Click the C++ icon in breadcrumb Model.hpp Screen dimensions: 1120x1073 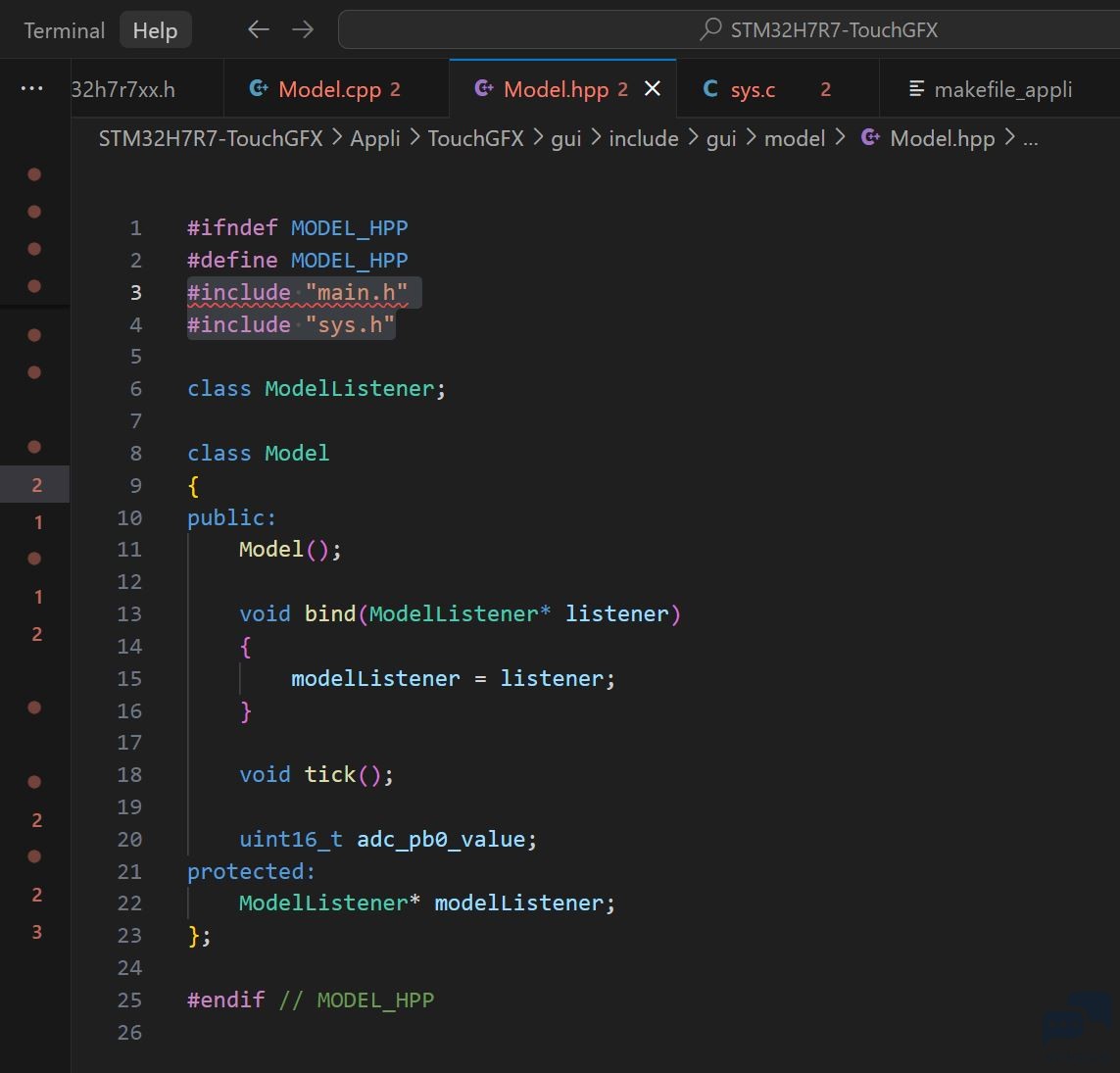870,137
